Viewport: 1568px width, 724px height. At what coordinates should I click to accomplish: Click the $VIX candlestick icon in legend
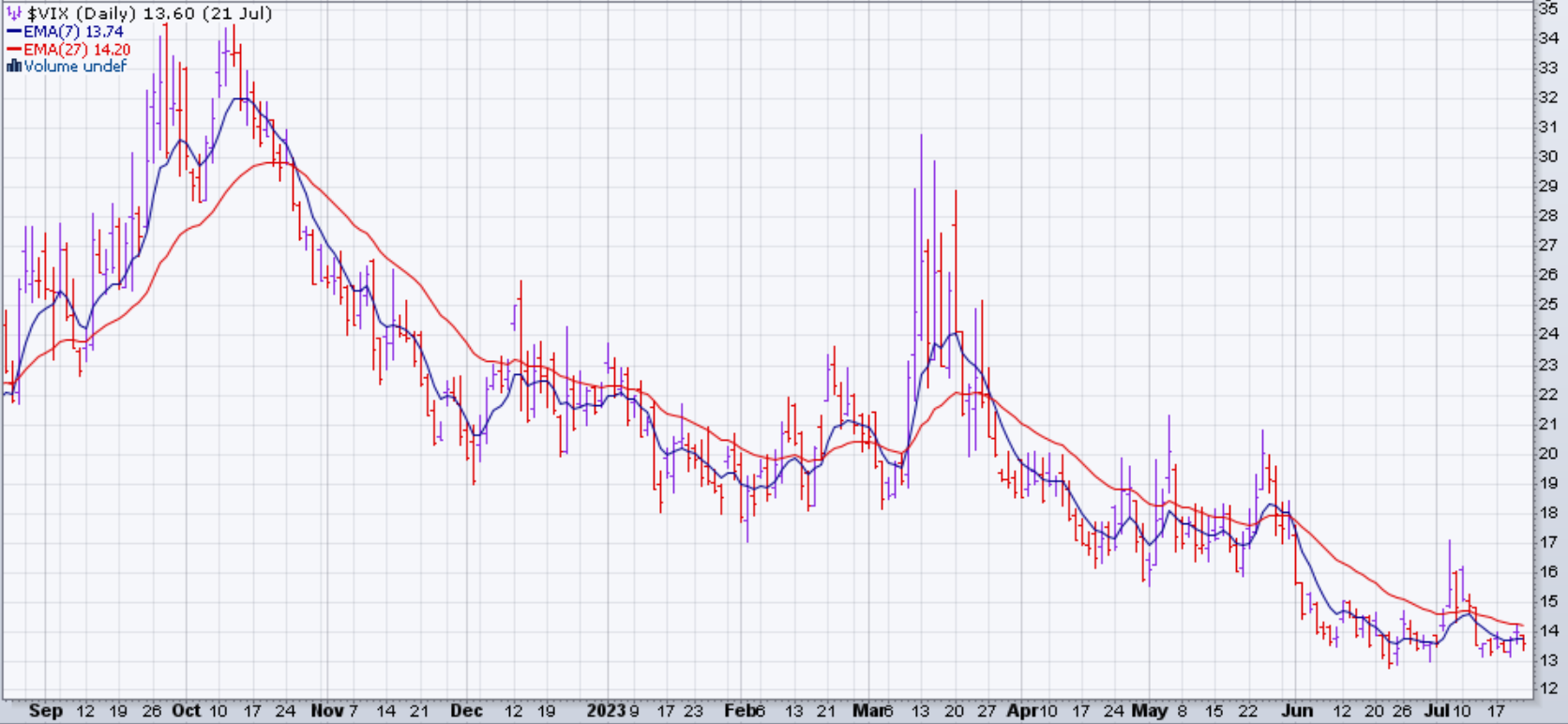pos(14,14)
